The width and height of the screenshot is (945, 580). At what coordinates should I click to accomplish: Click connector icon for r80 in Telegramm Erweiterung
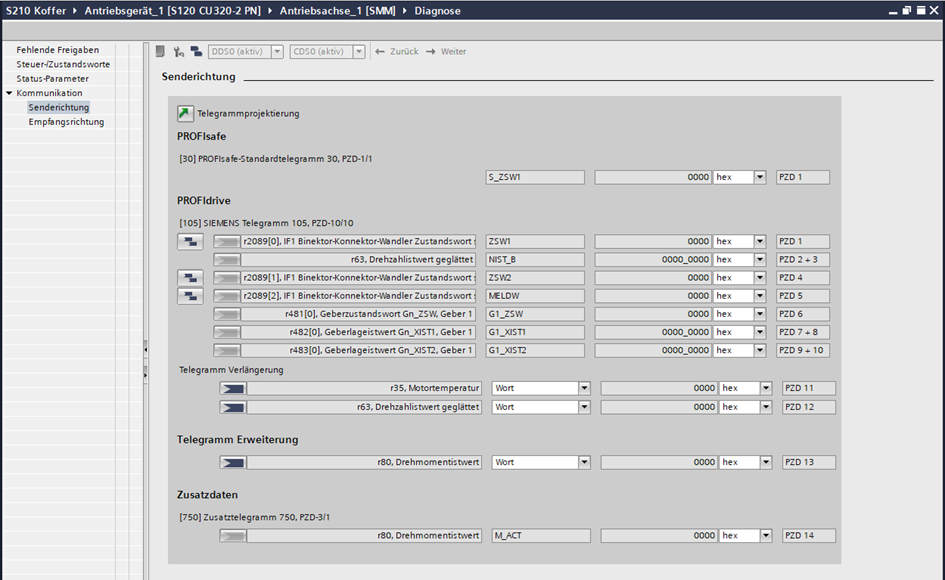pos(232,462)
